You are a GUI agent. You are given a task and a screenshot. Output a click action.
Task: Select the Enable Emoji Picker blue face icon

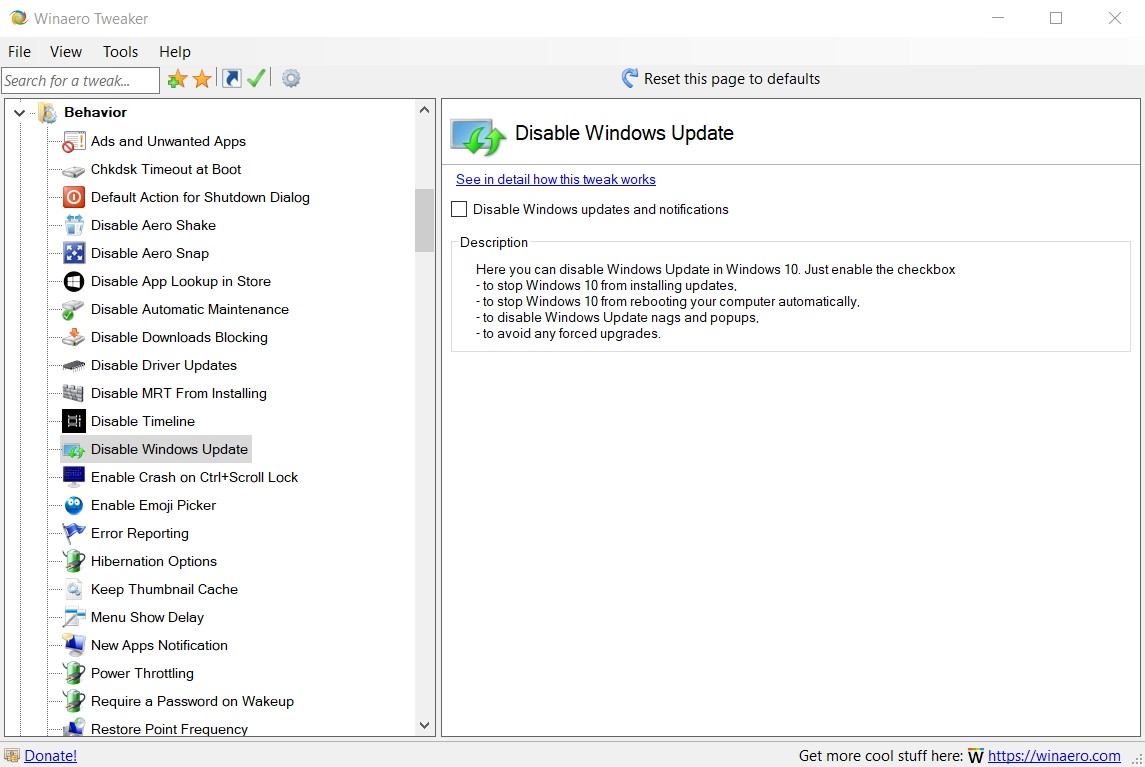[74, 505]
